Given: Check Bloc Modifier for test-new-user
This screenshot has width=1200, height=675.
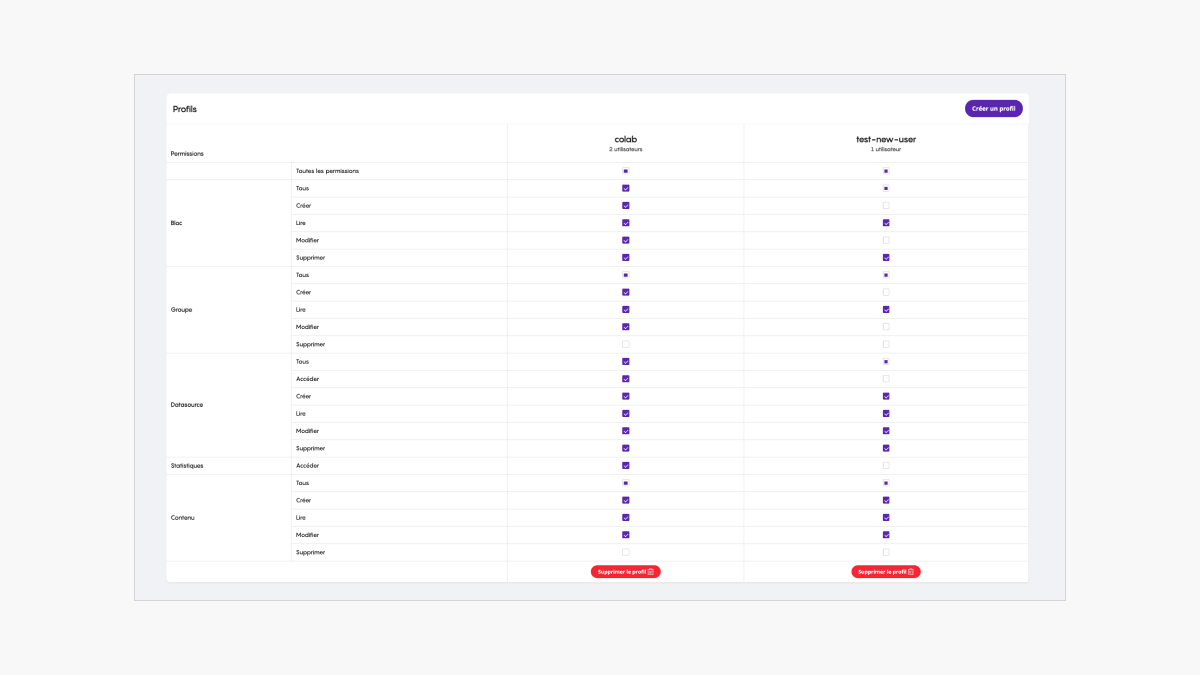Looking at the screenshot, I should coord(886,240).
